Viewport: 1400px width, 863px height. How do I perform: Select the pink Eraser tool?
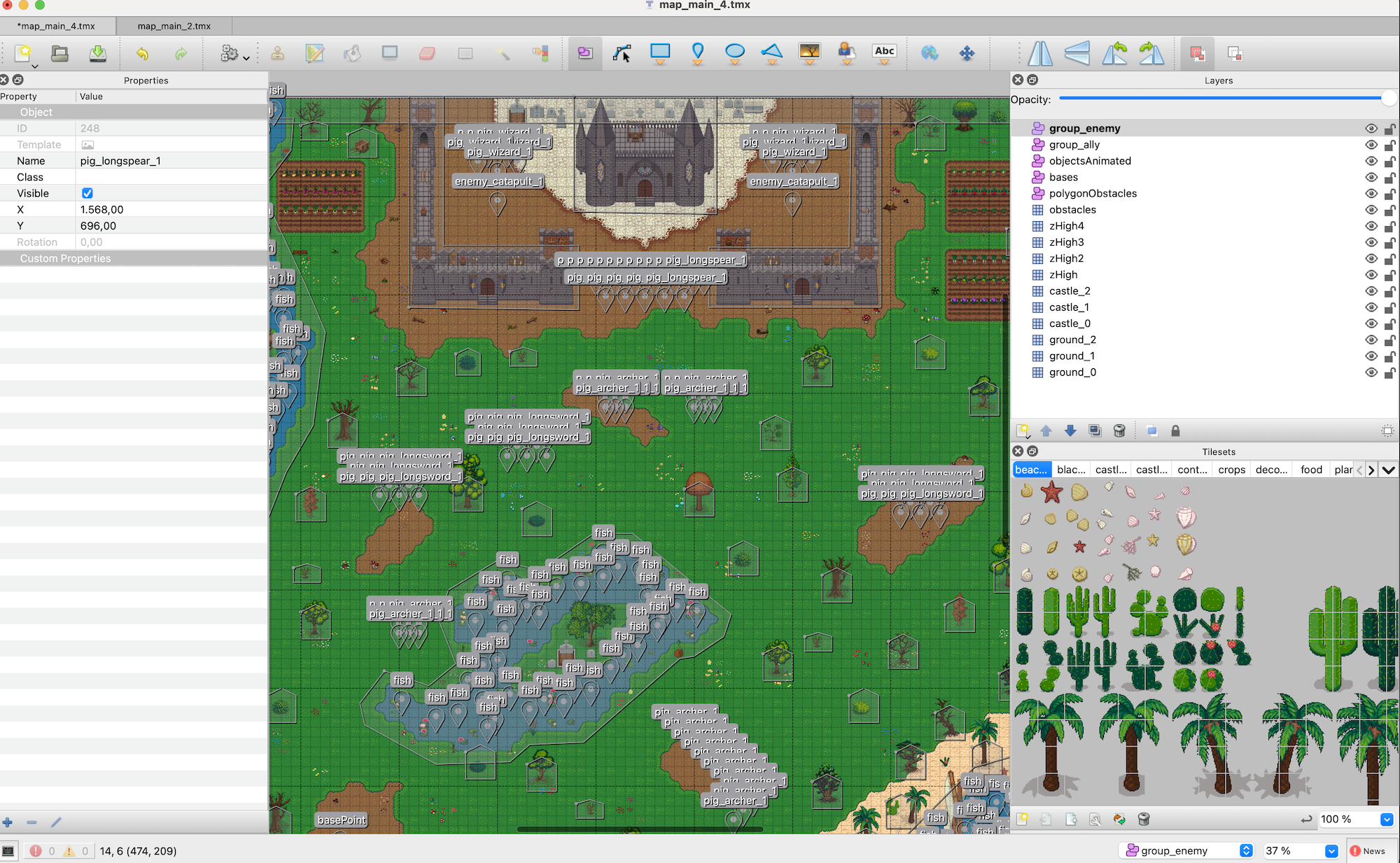(427, 53)
